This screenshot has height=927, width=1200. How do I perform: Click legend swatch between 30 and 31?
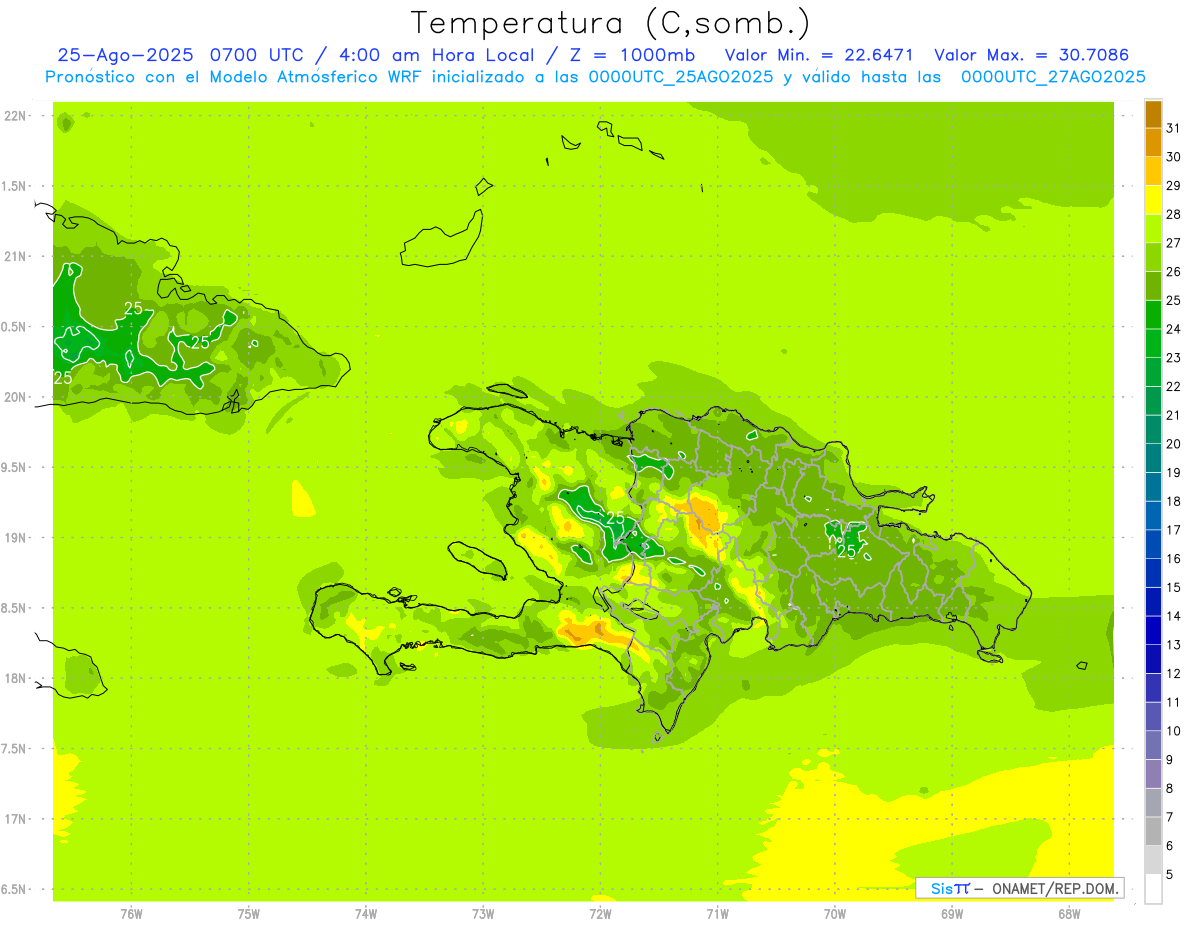(x=1153, y=142)
